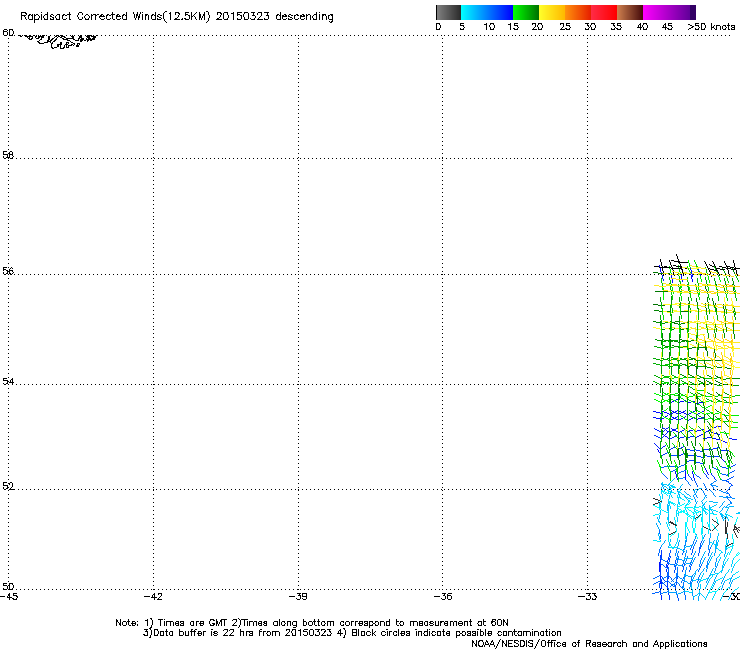Image resolution: width=740 pixels, height=650 pixels.
Task: Click the latitude label 54
Action: [8, 381]
